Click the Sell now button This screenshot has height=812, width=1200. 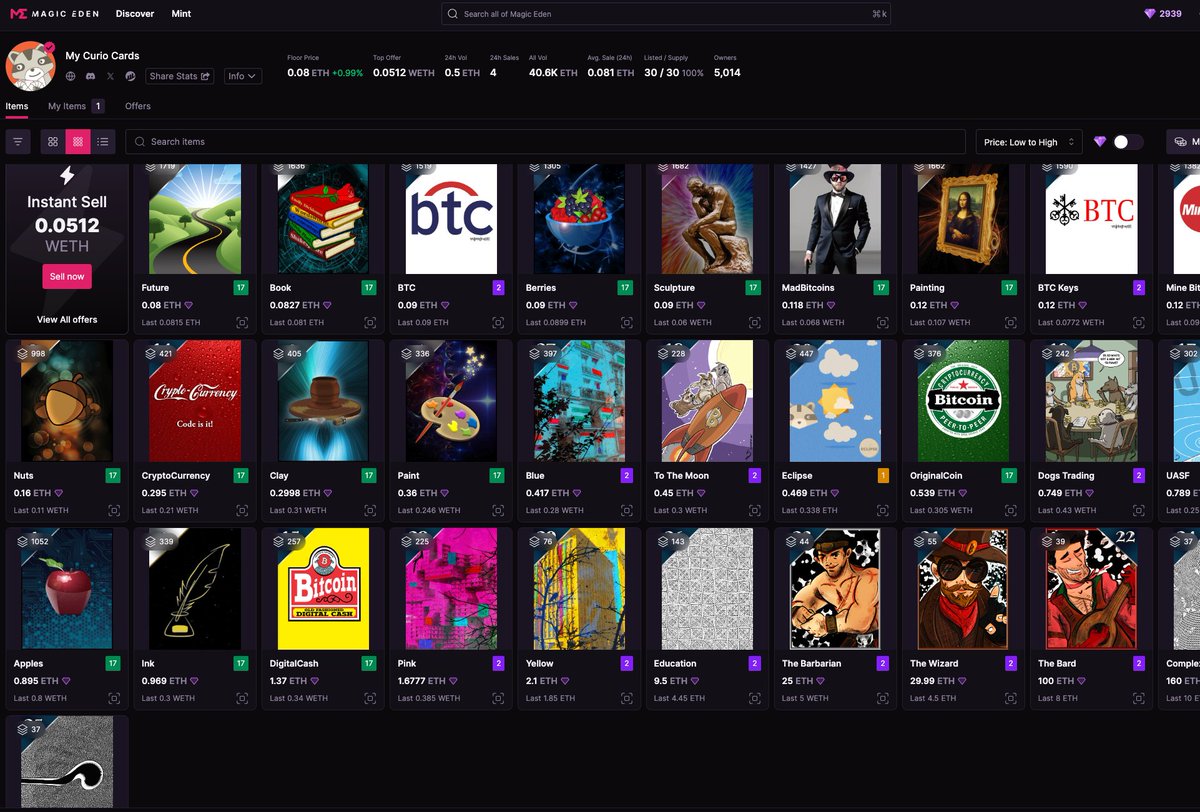[x=67, y=276]
